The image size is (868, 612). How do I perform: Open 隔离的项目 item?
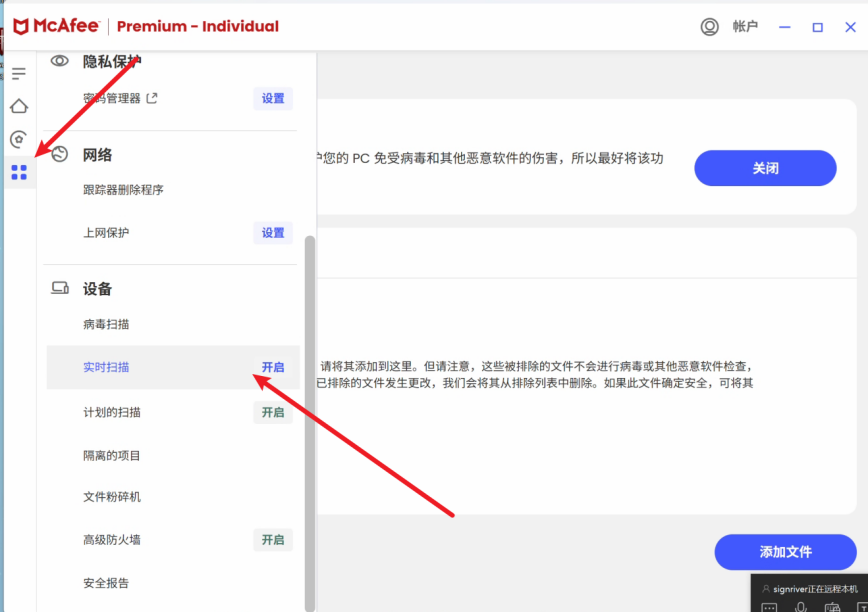(x=112, y=456)
